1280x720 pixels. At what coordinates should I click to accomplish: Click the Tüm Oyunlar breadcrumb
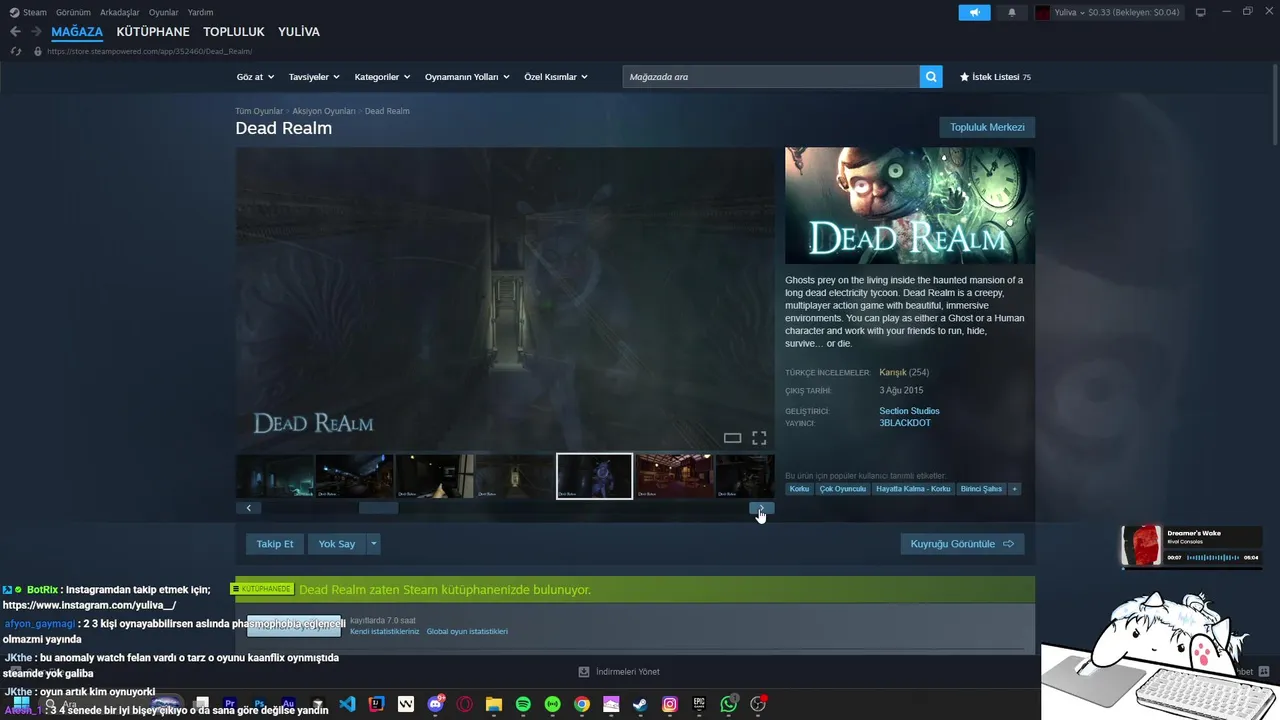(x=259, y=111)
